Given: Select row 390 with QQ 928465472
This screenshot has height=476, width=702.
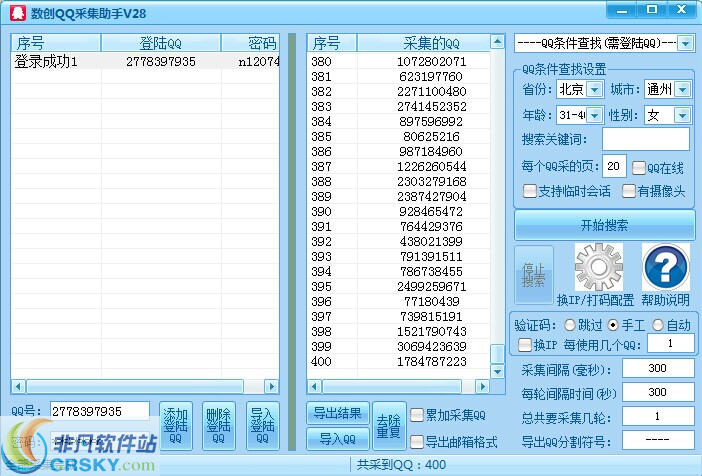Looking at the screenshot, I should coord(398,211).
